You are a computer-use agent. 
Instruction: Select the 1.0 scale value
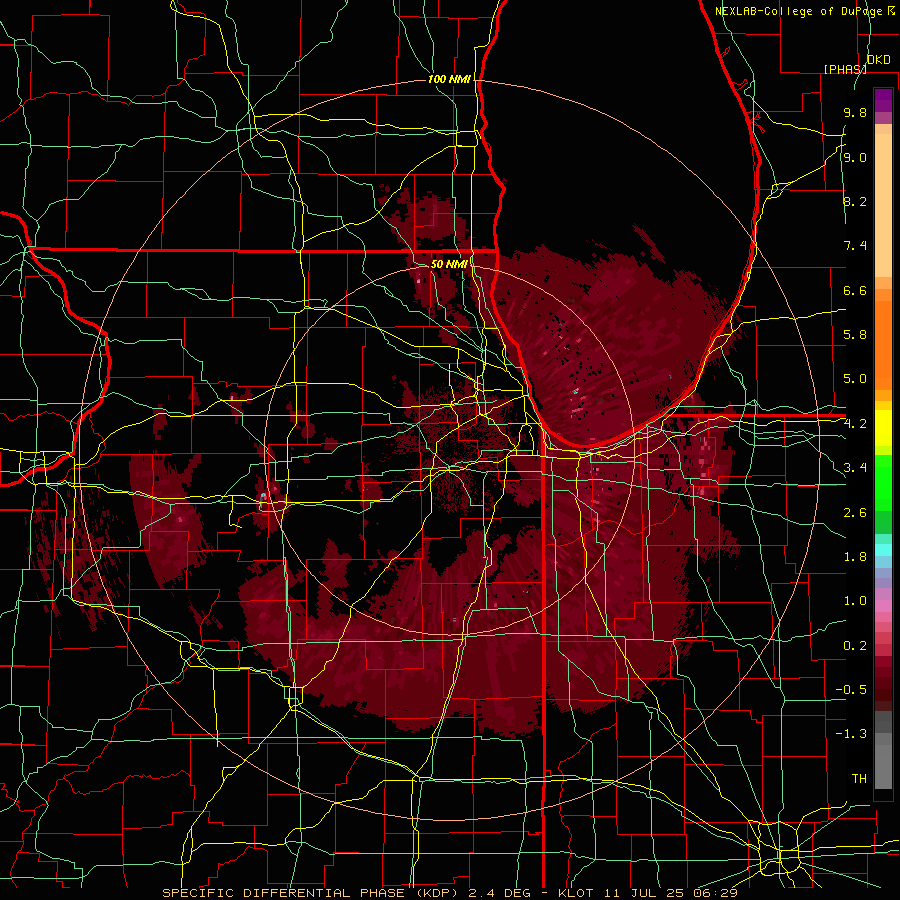coord(855,601)
